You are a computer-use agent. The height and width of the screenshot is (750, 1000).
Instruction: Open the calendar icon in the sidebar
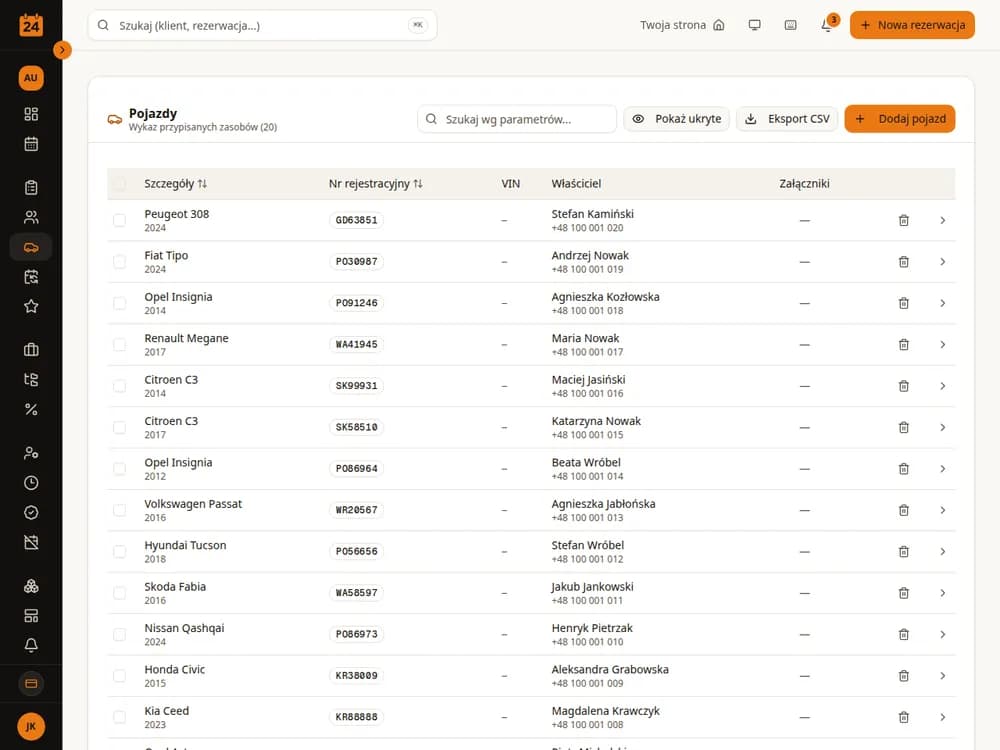point(31,144)
